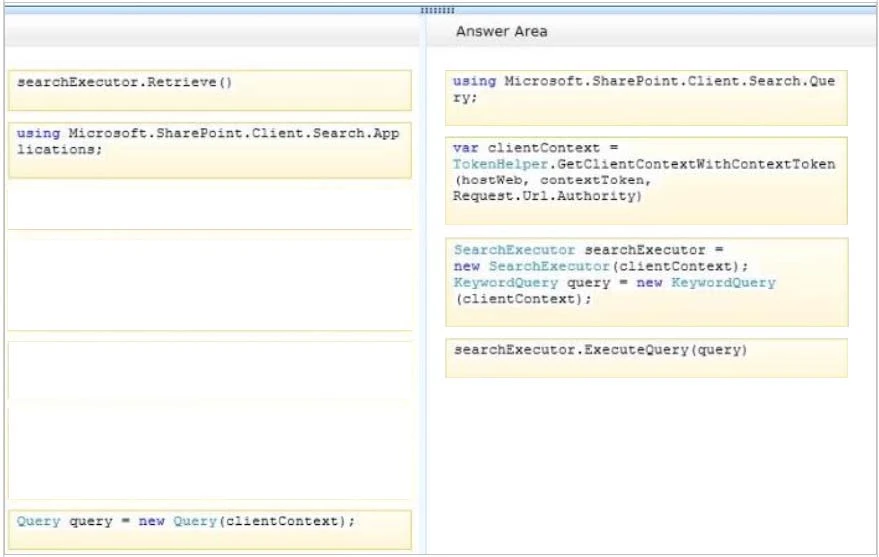Click the first empty slot below Search.Applications block
Screen dimensions: 879x557
tap(209, 205)
